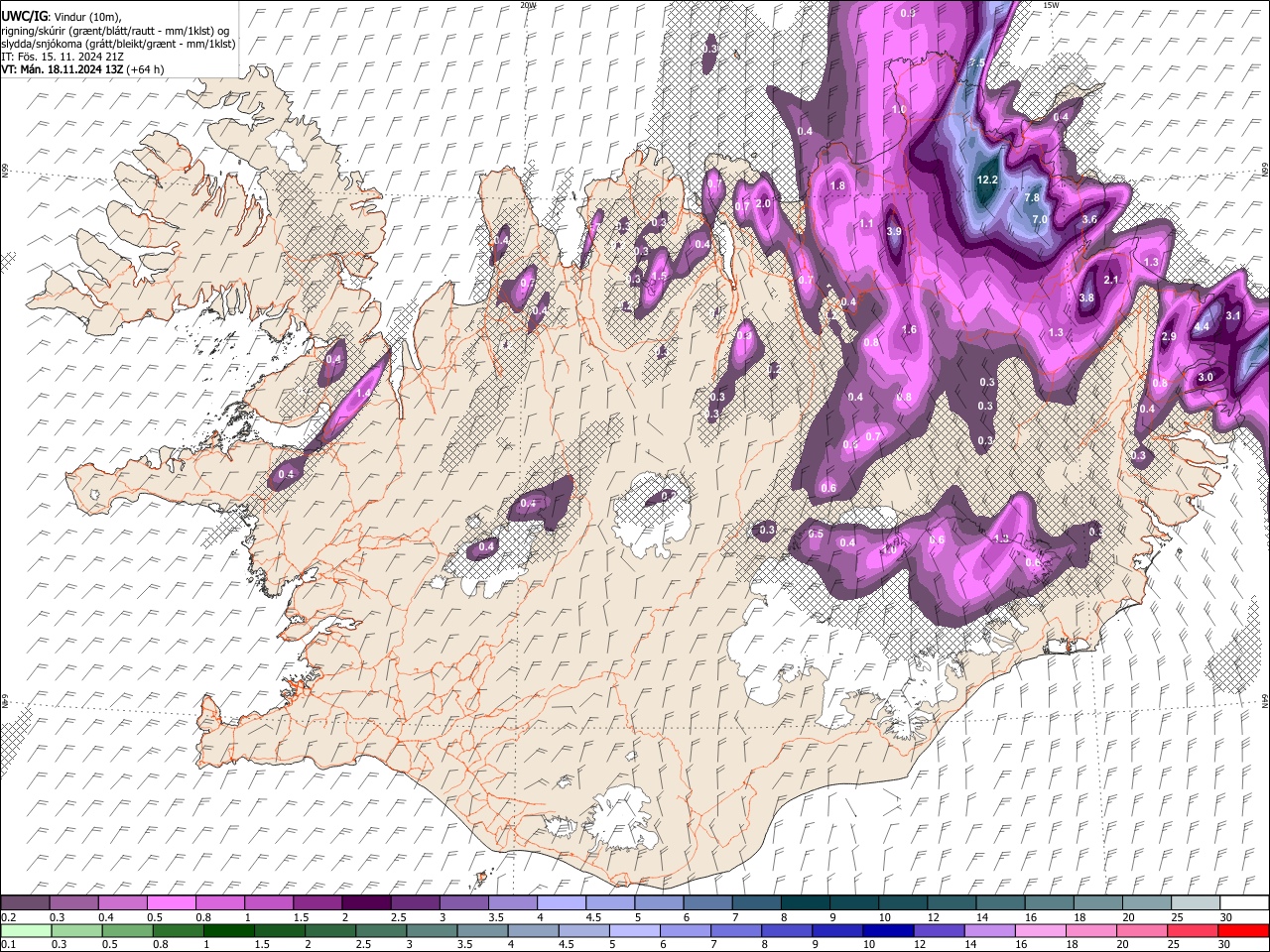Click the 4.5 label under the upper legend
The width and height of the screenshot is (1270, 952).
click(x=593, y=917)
